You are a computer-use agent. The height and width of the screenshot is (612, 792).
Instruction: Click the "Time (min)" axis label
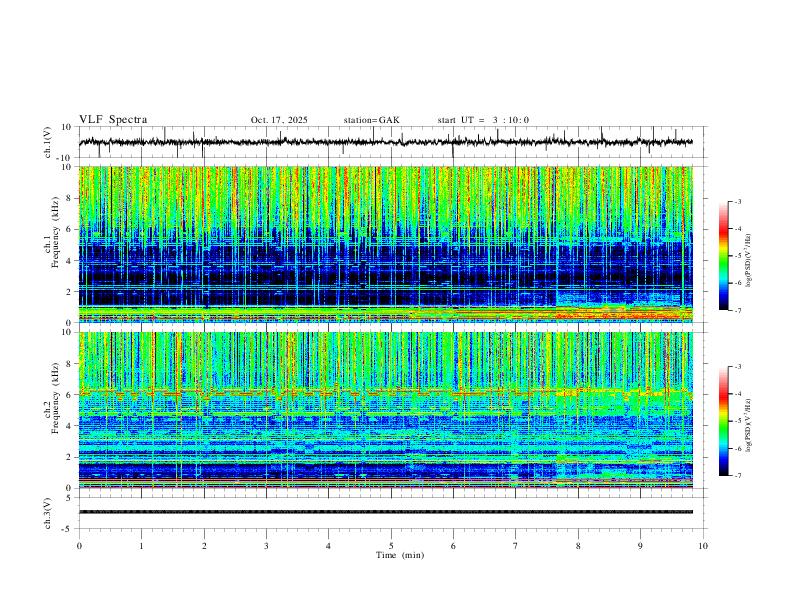point(400,555)
